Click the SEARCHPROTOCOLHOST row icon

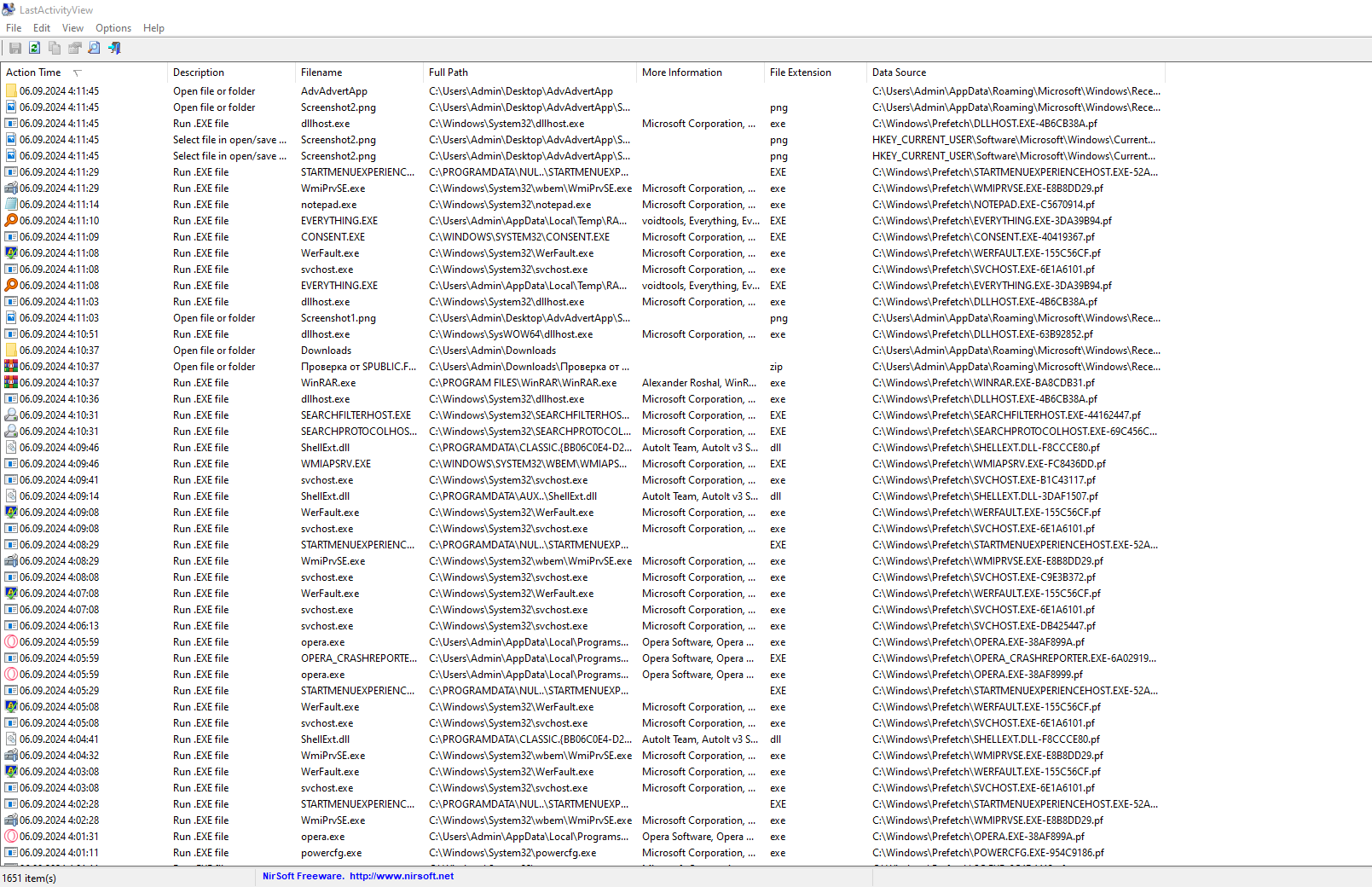(11, 431)
